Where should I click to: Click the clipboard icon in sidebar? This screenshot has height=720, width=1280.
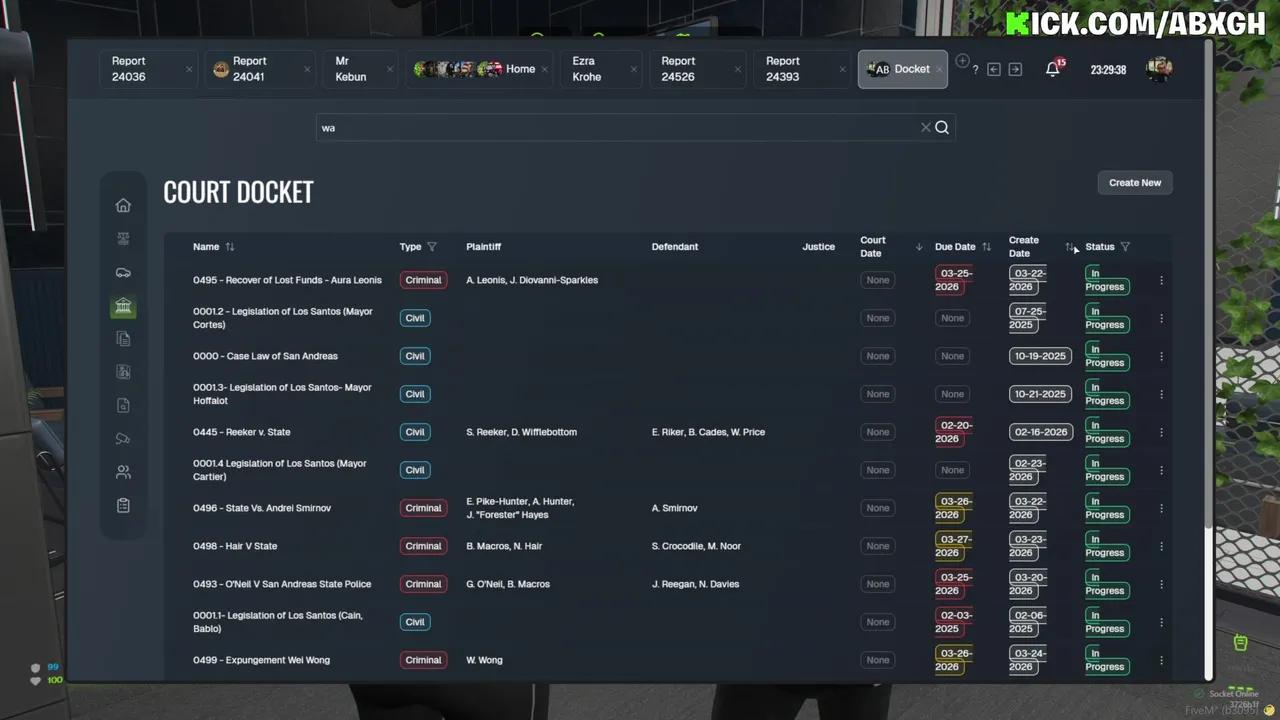(123, 506)
